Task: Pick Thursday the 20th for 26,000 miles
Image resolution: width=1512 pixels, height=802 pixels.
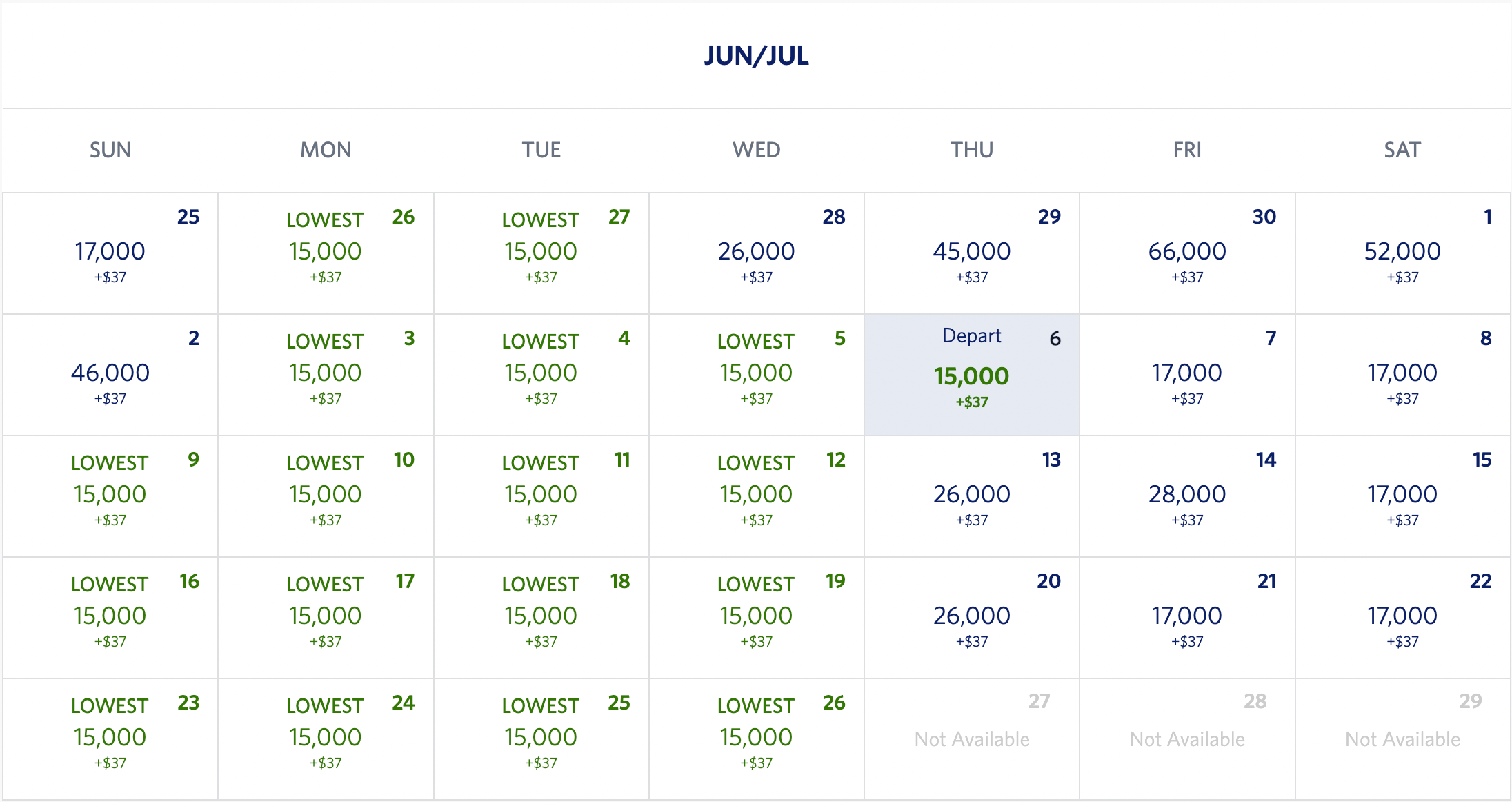Action: click(x=971, y=617)
